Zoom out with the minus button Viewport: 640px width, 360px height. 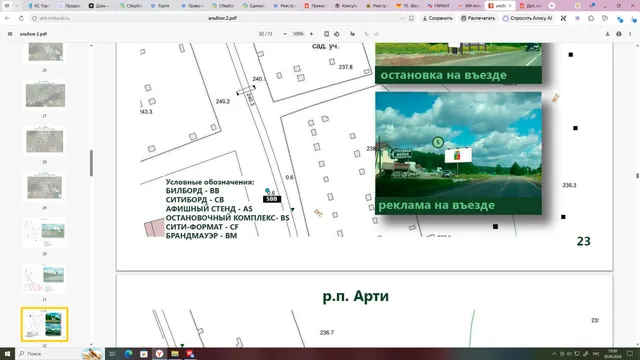click(285, 34)
